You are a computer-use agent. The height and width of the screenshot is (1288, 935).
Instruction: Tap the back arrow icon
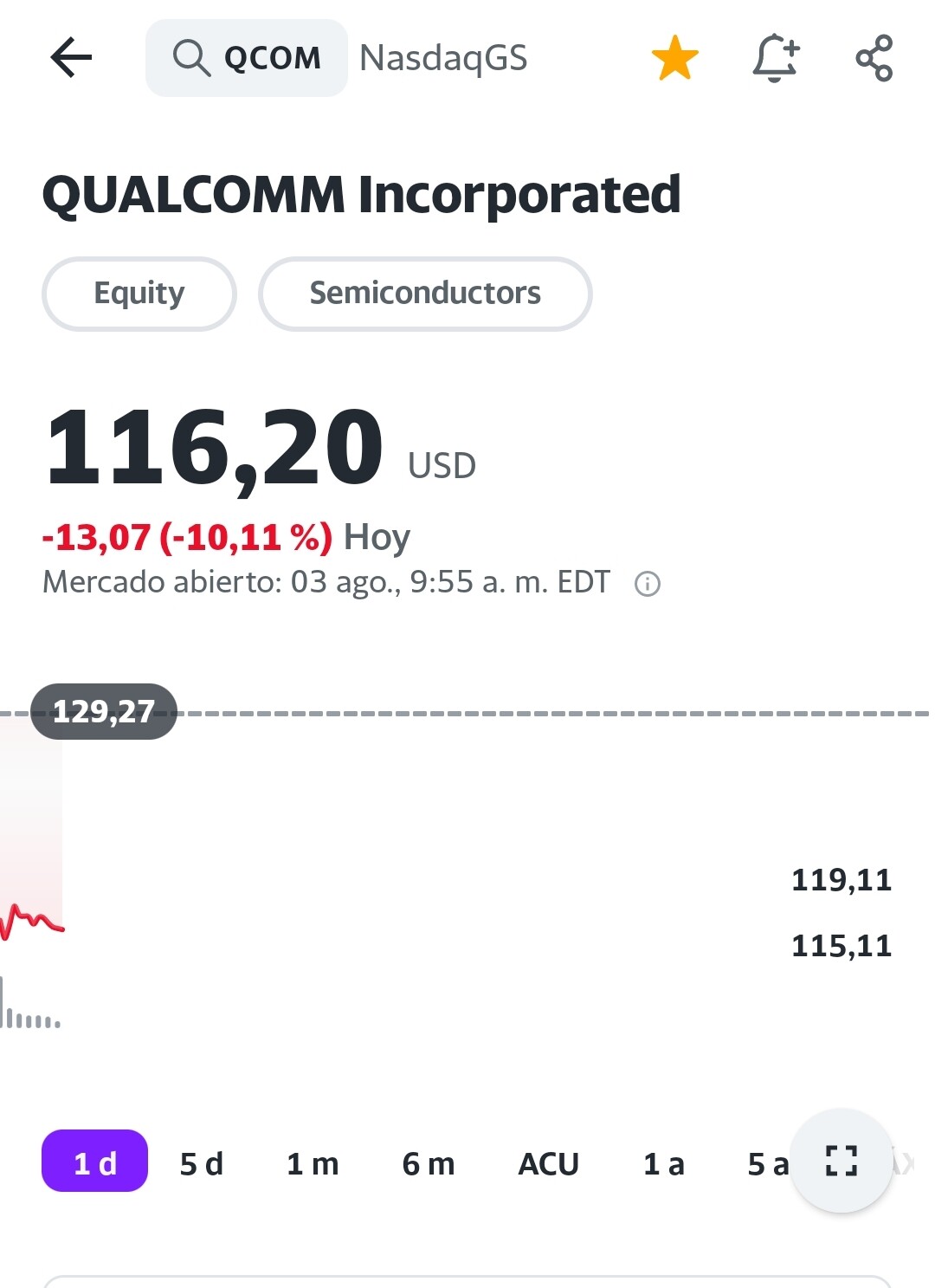[71, 58]
